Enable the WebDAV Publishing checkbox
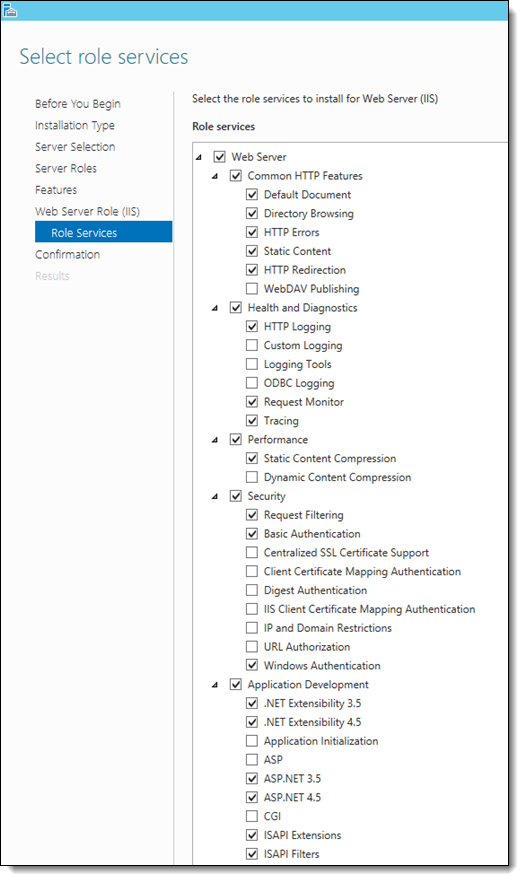 click(x=252, y=289)
